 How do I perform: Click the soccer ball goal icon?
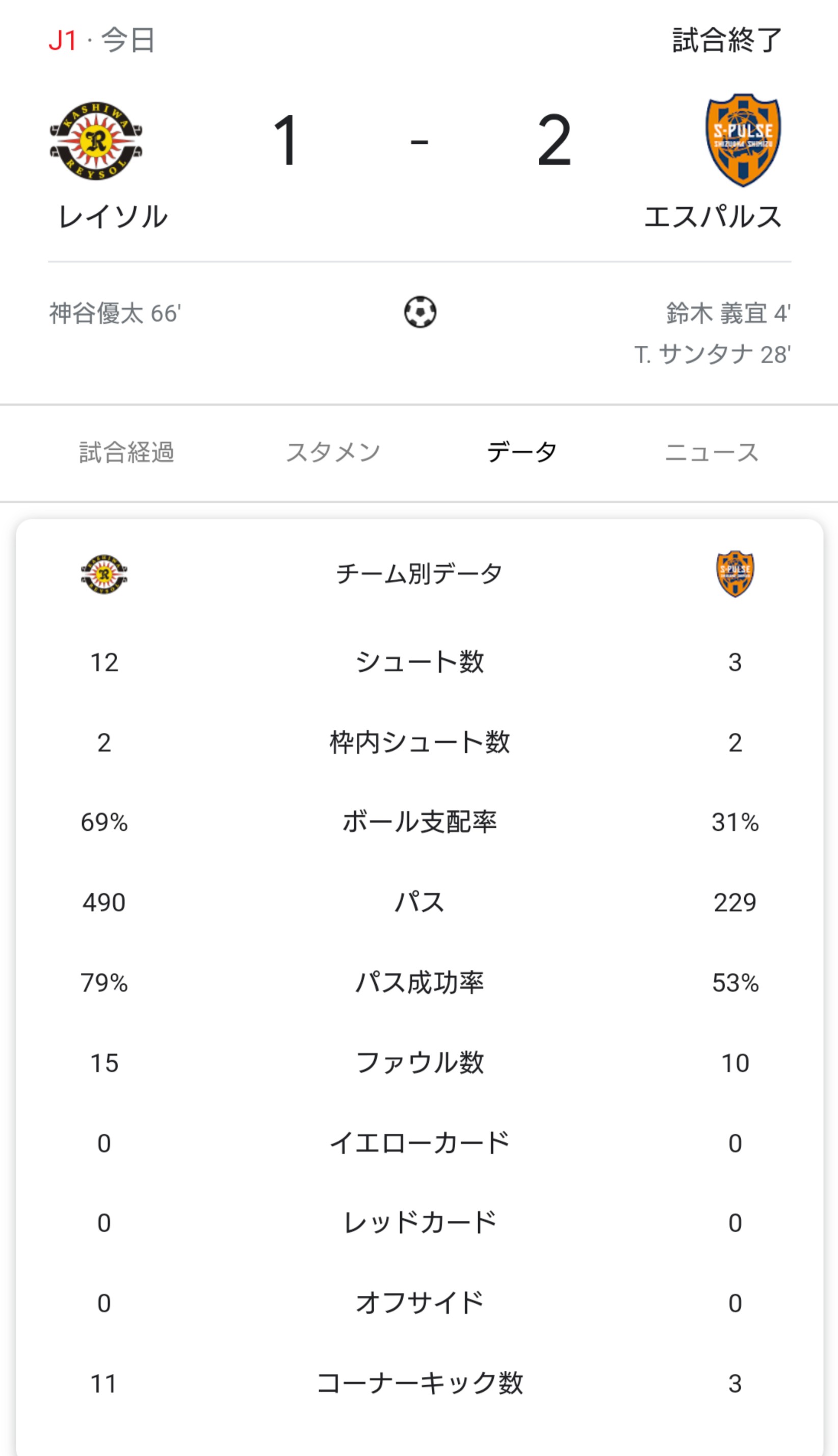pos(420,313)
